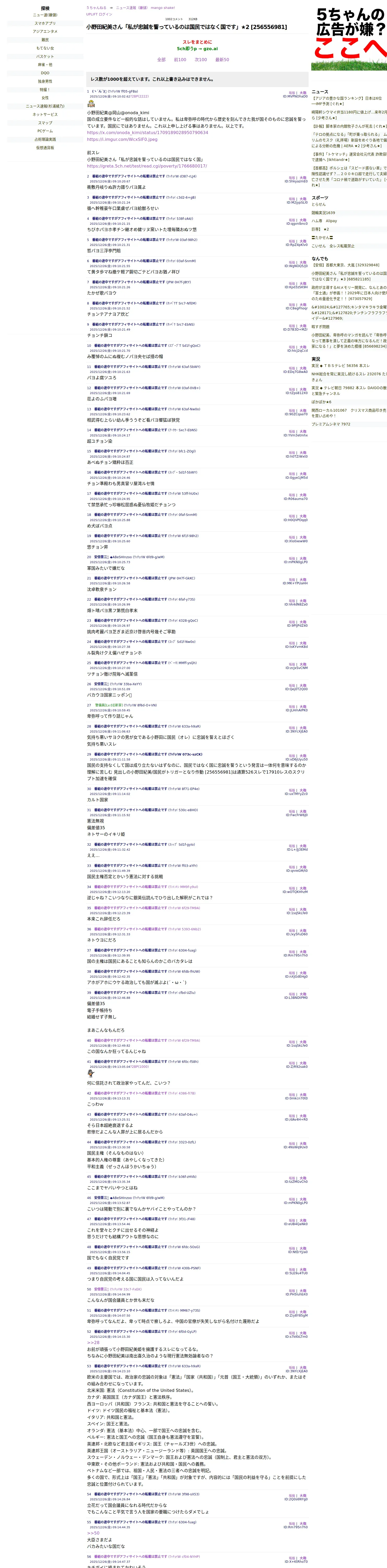The image size is (387, 1568).
Task: Click the >>28 anchor in post 52
Action: tap(93, 1342)
